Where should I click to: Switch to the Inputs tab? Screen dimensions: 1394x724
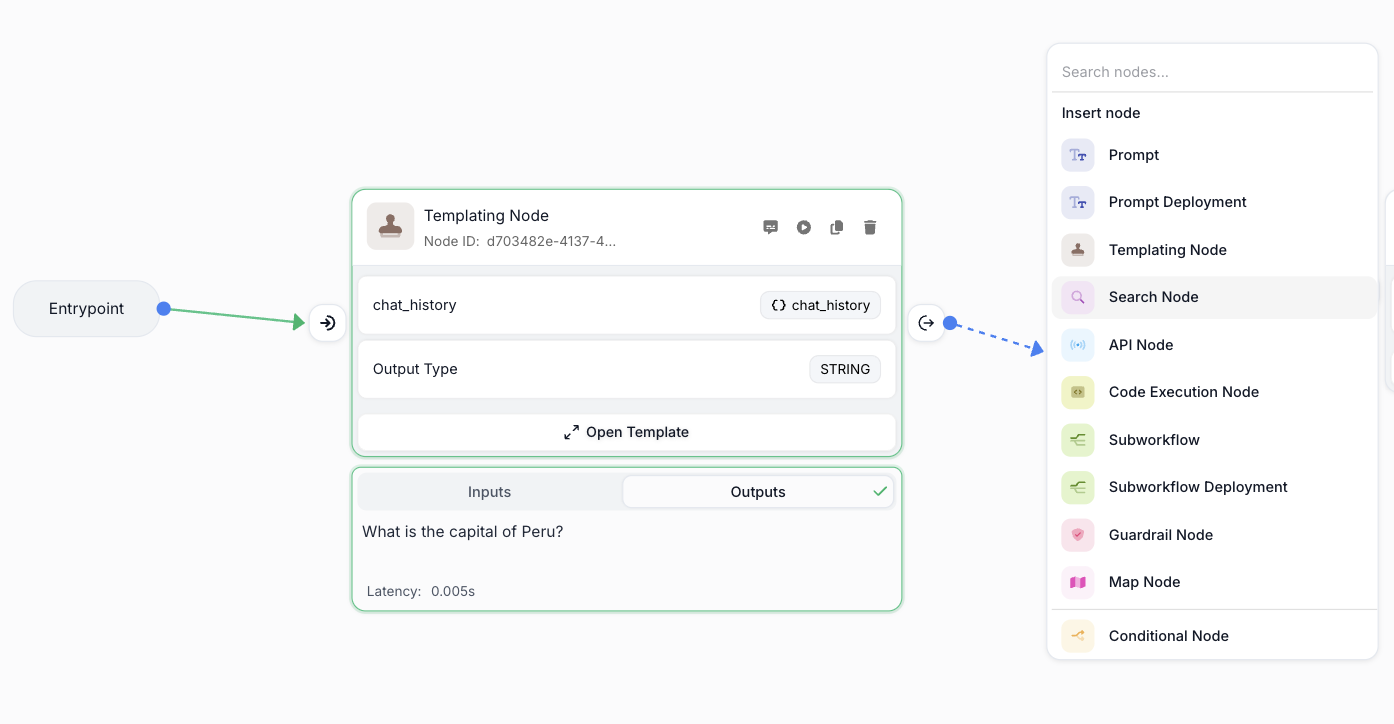point(490,491)
